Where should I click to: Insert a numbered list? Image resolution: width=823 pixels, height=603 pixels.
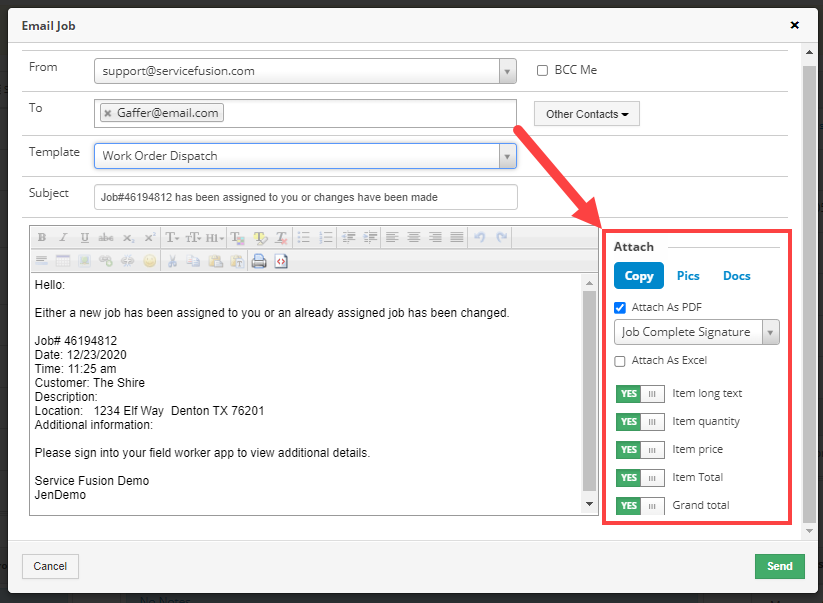(326, 238)
